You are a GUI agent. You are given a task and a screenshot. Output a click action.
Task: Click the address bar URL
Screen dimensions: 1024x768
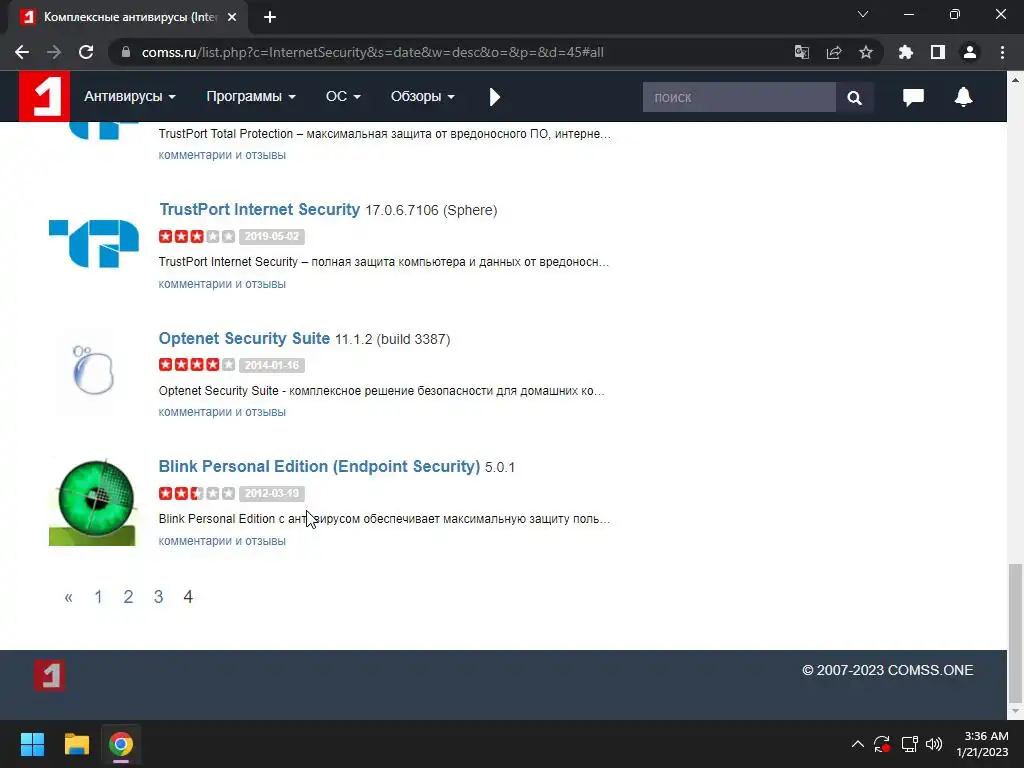(372, 52)
